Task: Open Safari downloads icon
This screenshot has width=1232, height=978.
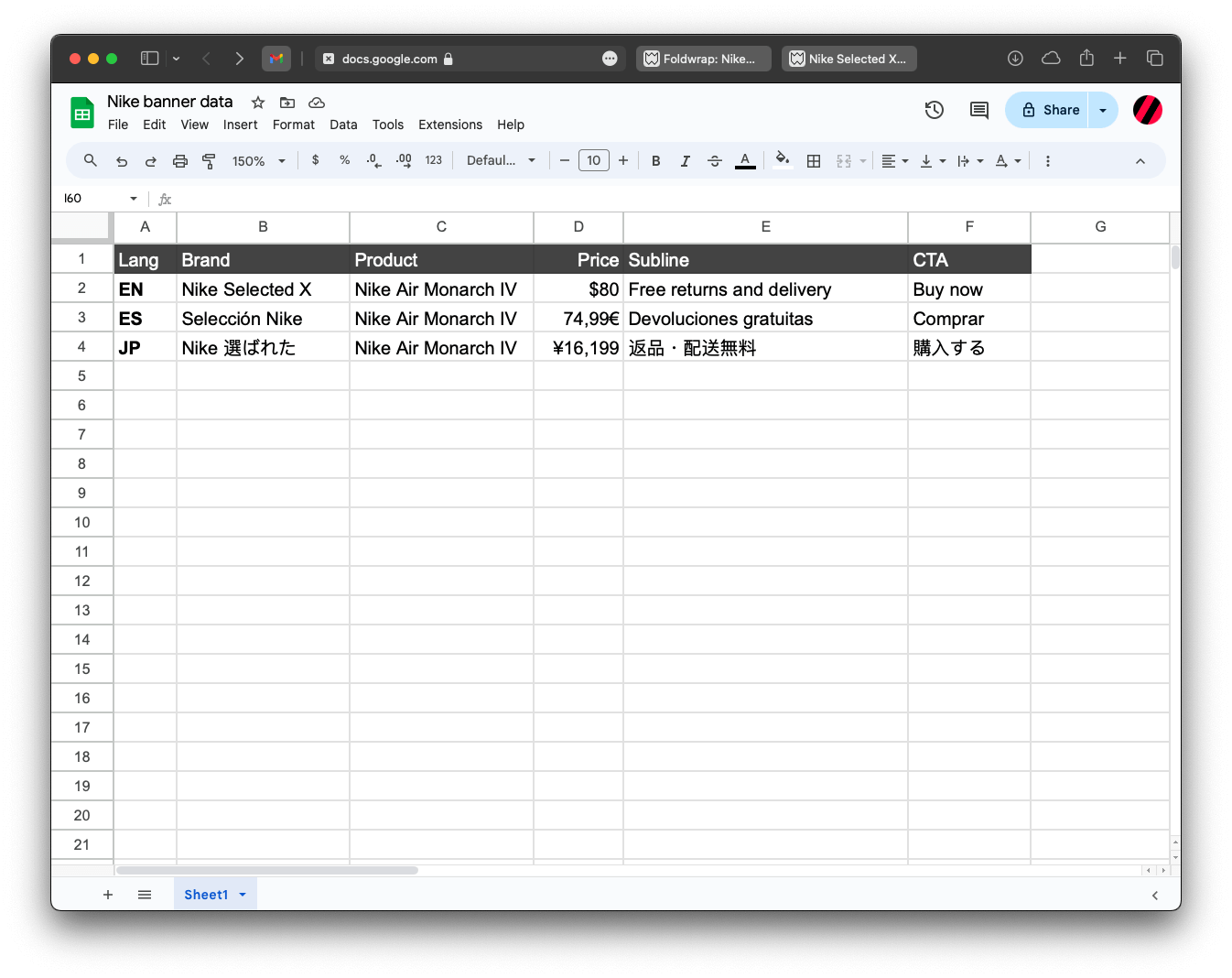Action: coord(1015,59)
